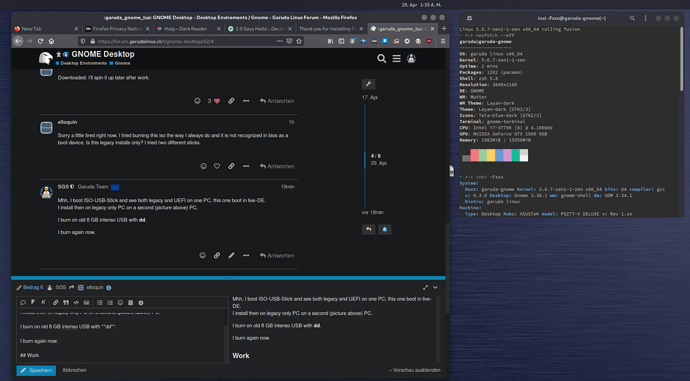This screenshot has width=690, height=381.
Task: Toggle bold formatting in the composer toolbar
Action: [33, 302]
